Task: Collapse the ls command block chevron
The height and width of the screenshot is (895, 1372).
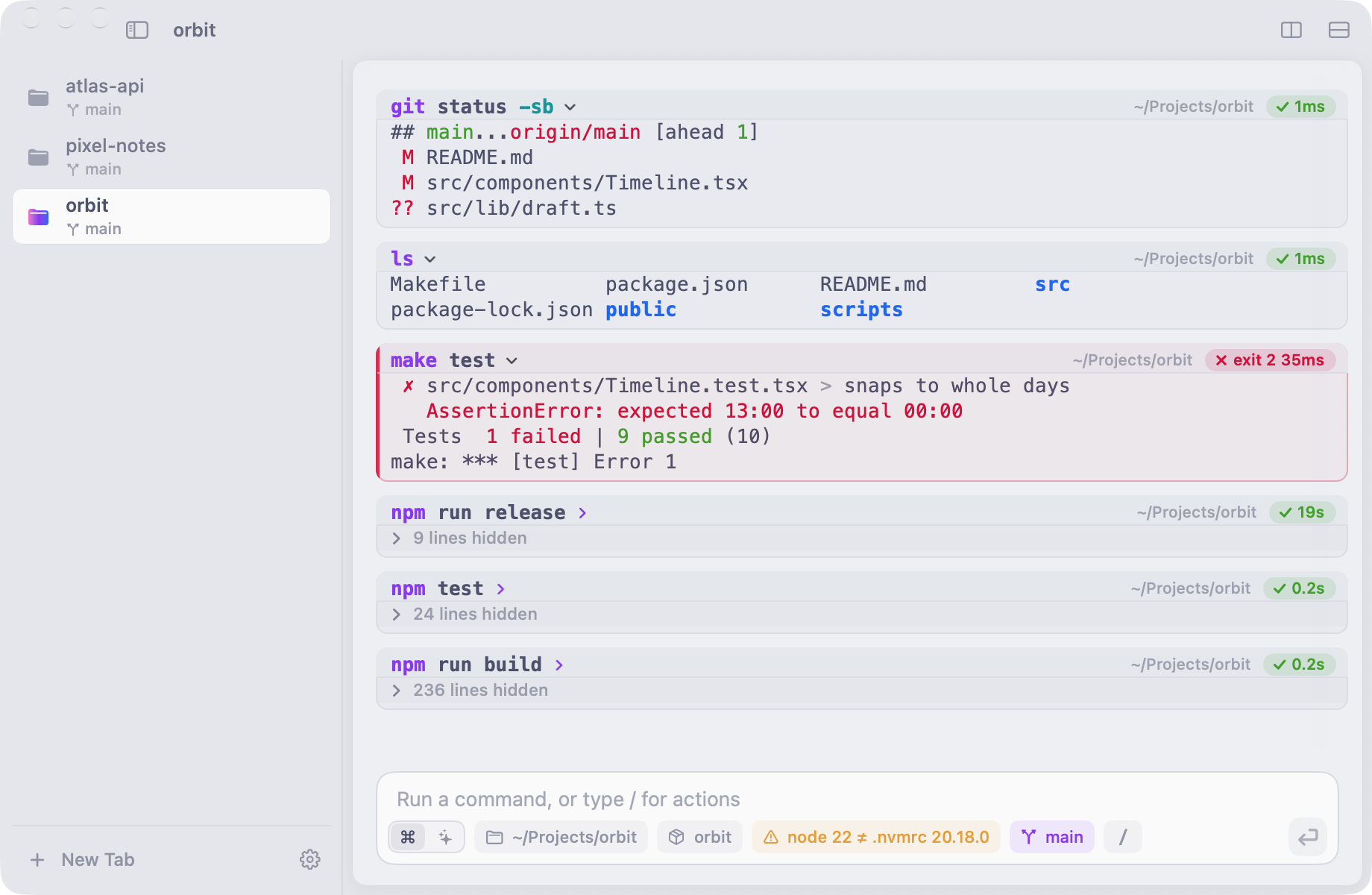Action: tap(430, 260)
